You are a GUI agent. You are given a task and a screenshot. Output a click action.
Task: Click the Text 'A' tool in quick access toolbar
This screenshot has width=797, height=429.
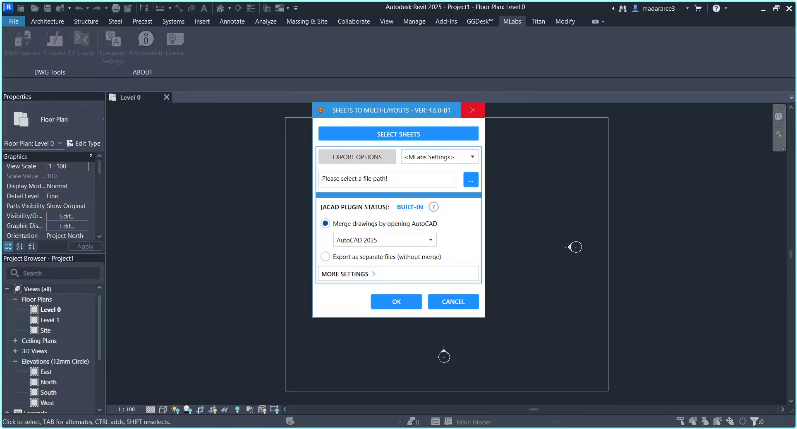(x=204, y=8)
